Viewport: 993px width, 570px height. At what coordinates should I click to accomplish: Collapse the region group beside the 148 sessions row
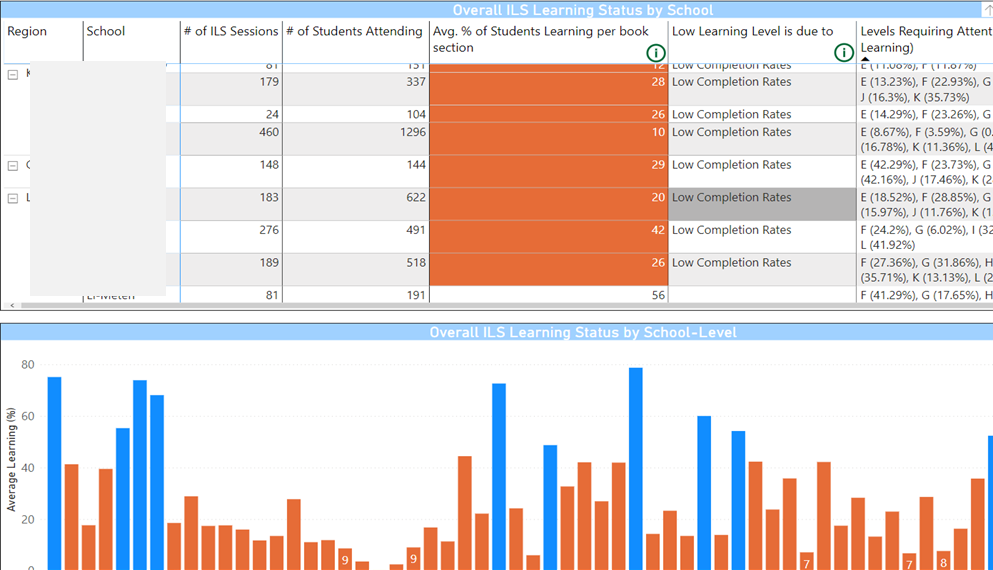click(x=13, y=166)
